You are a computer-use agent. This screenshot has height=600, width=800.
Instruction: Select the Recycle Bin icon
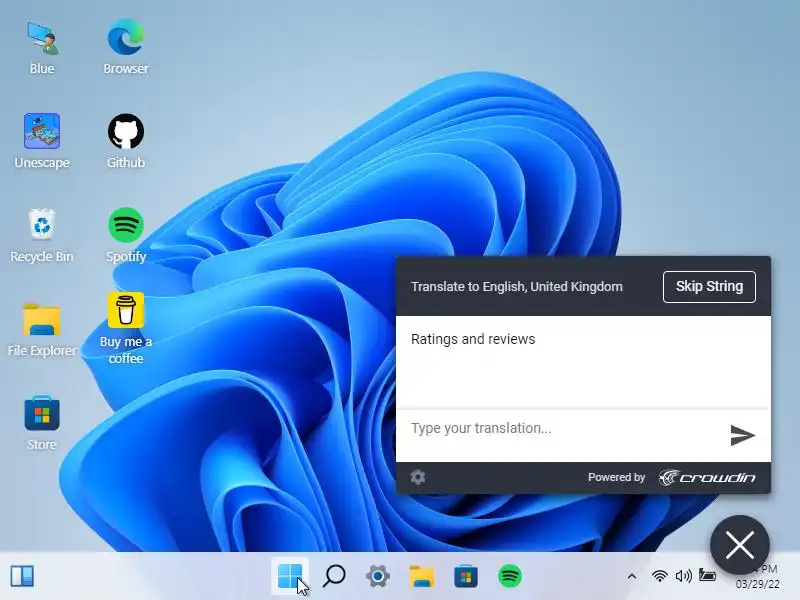tap(42, 236)
